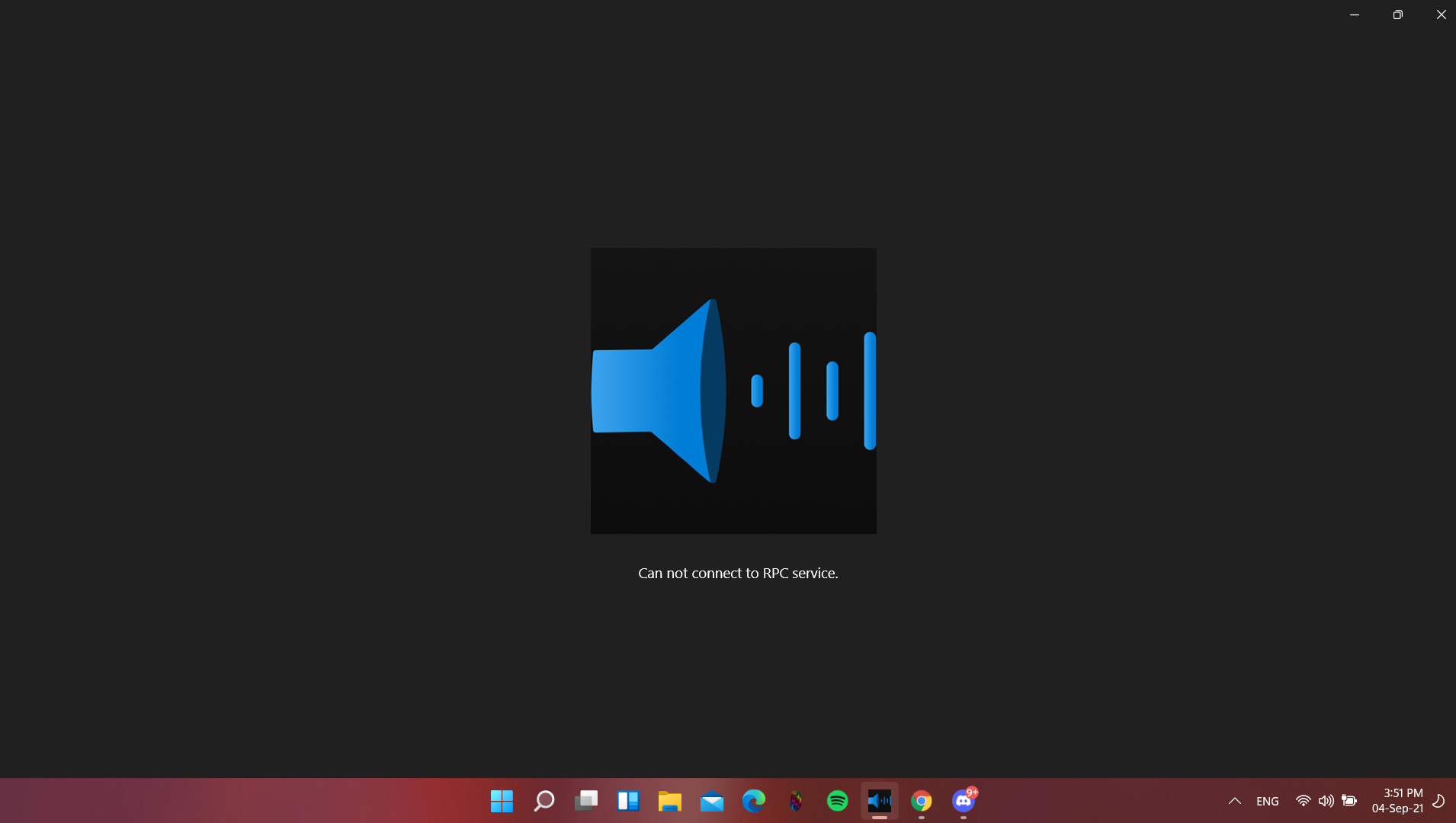
Task: Click the multicolored oval taskbar icon
Action: coord(795,801)
